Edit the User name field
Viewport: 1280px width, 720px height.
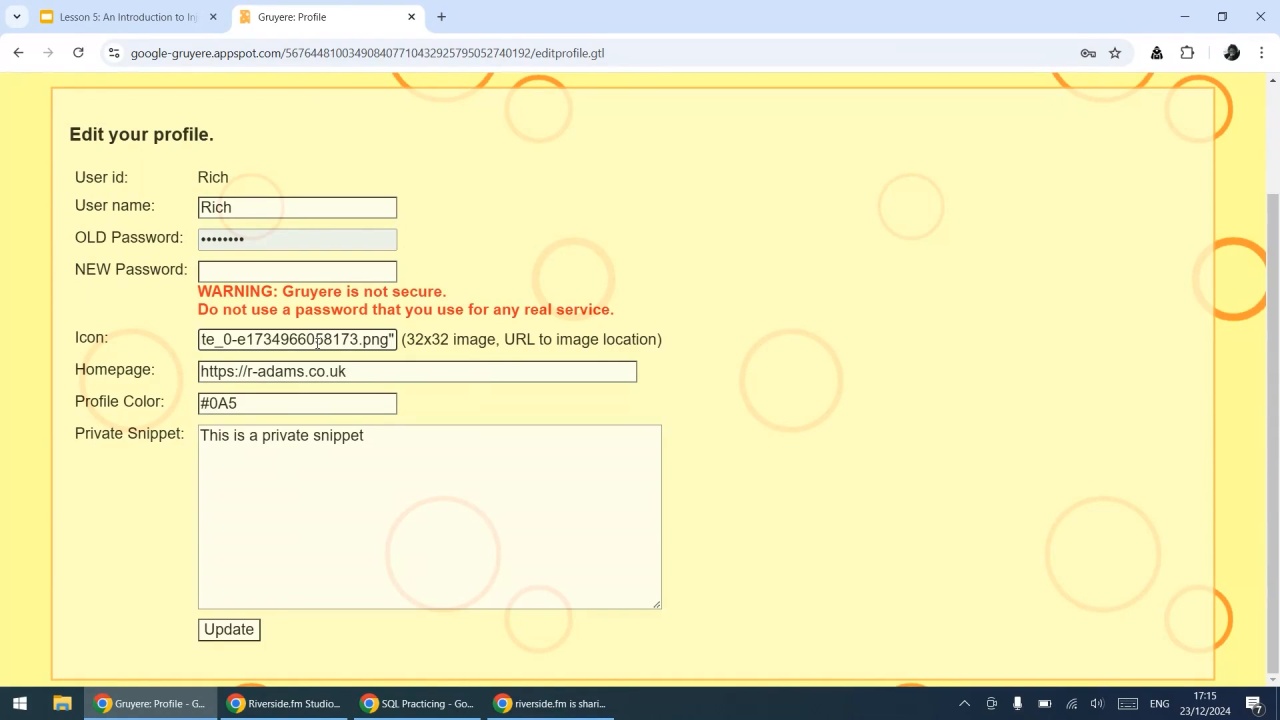(x=297, y=207)
